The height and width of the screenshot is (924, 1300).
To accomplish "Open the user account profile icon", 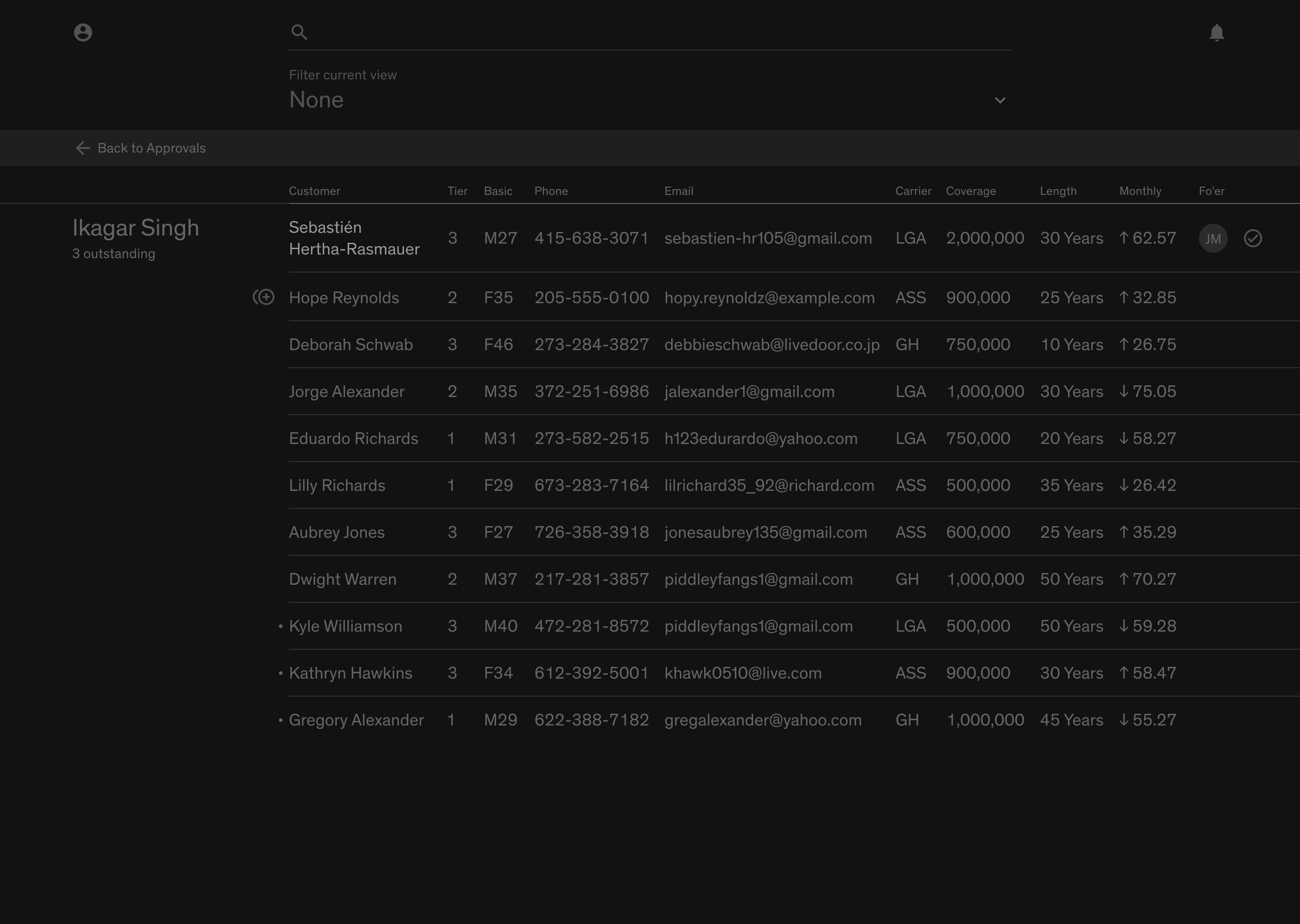I will pos(83,32).
